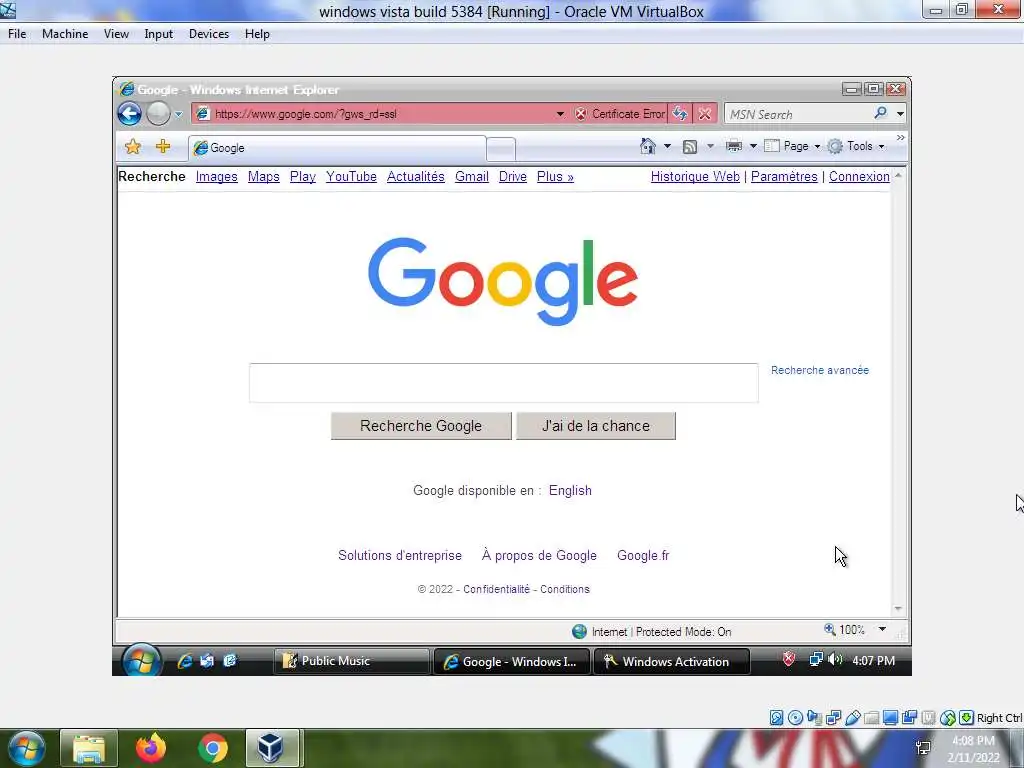Image resolution: width=1024 pixels, height=768 pixels.
Task: Launch Firefox from the host taskbar
Action: (x=151, y=748)
